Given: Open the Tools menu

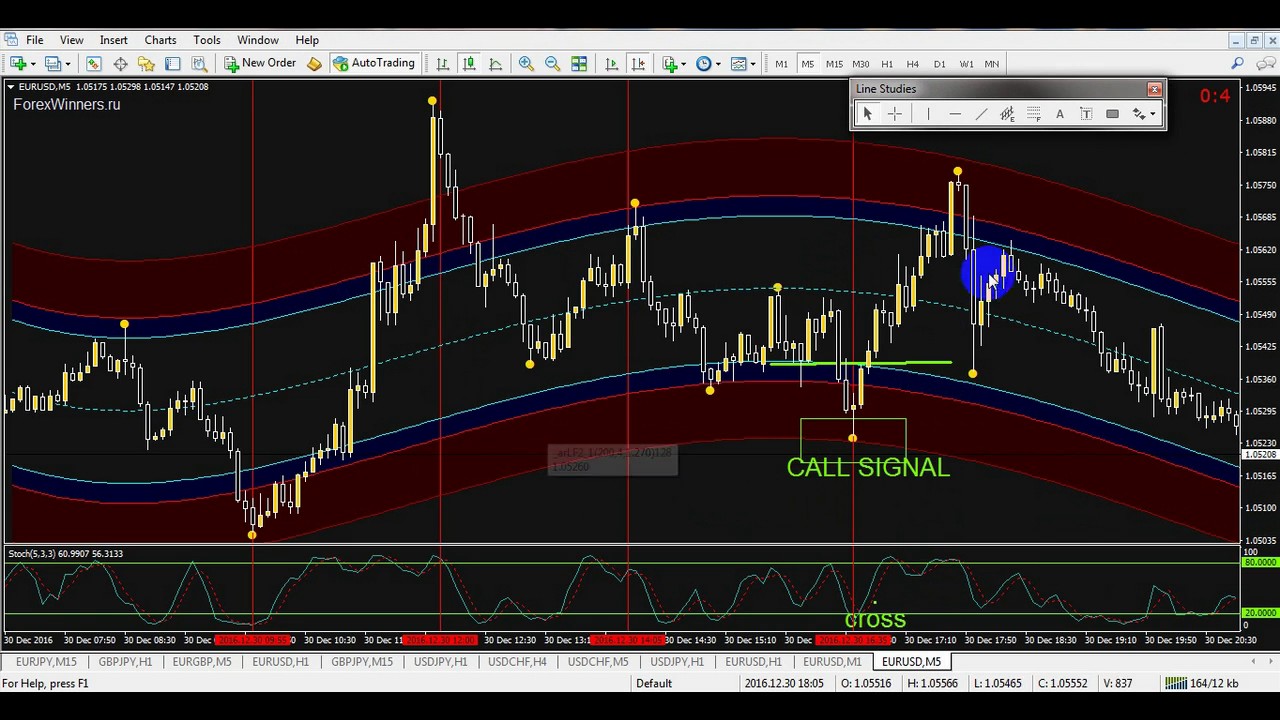Looking at the screenshot, I should pos(207,40).
